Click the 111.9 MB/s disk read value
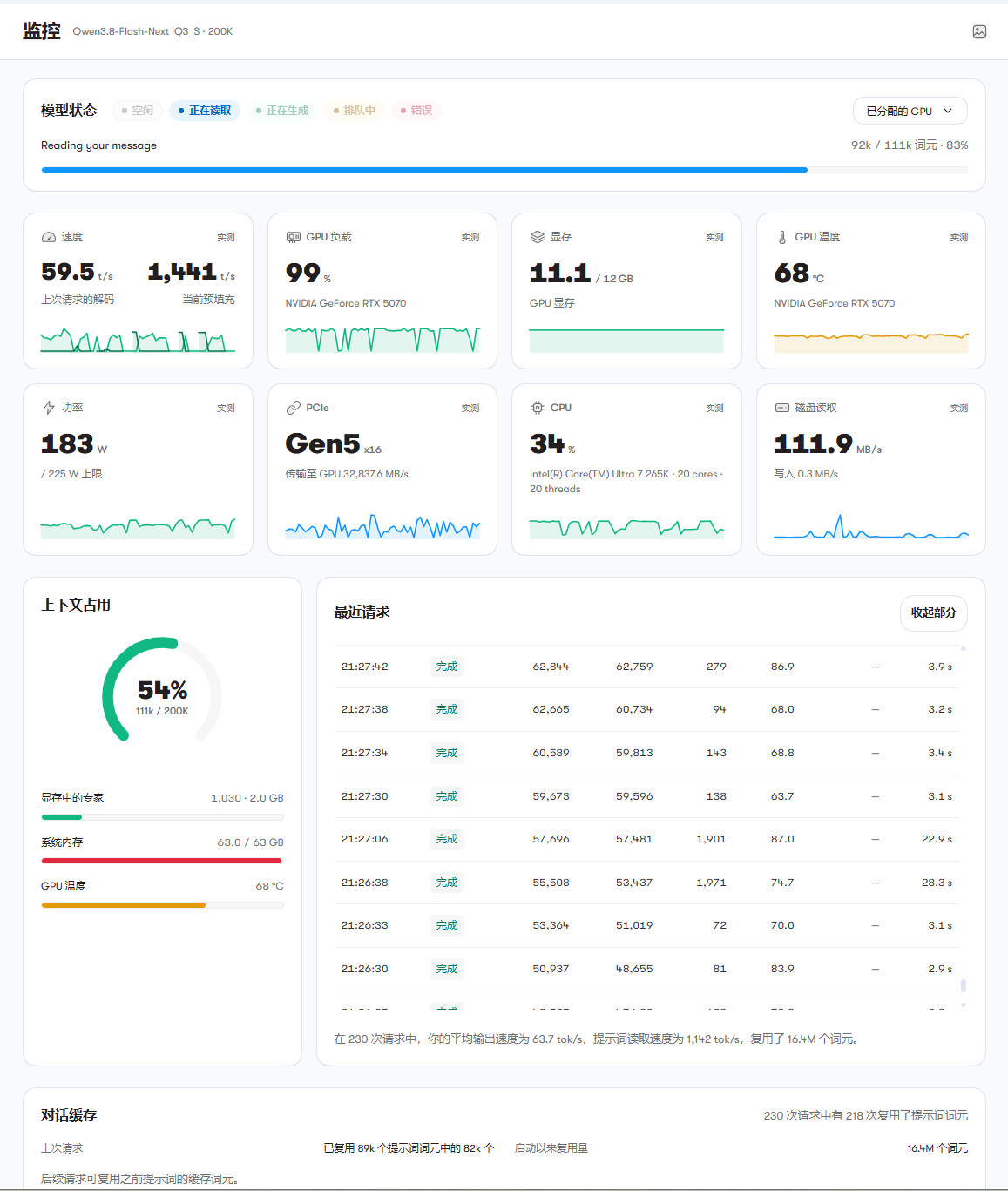Viewport: 1008px width, 1191px height. tap(828, 444)
